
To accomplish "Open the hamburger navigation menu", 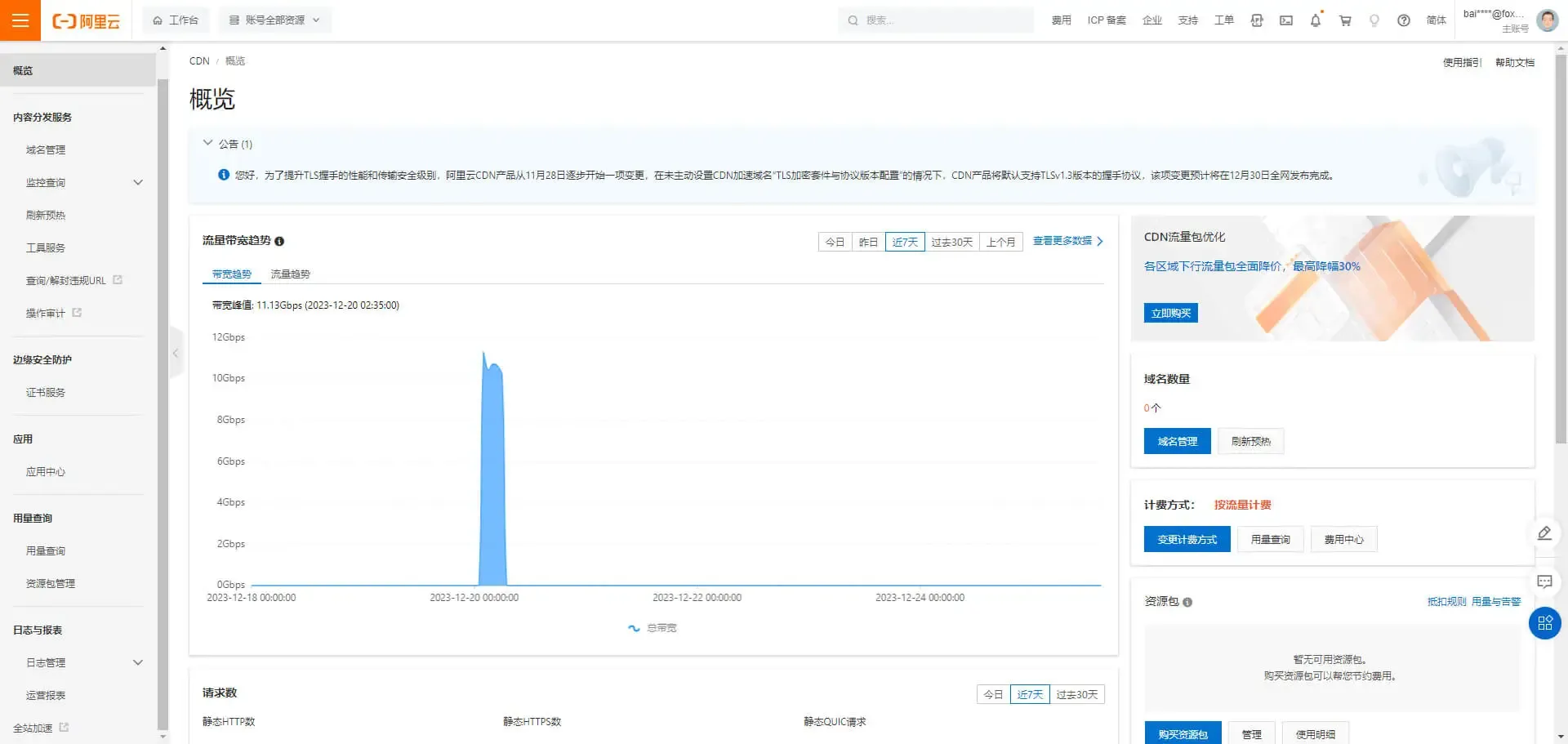I will 20,20.
